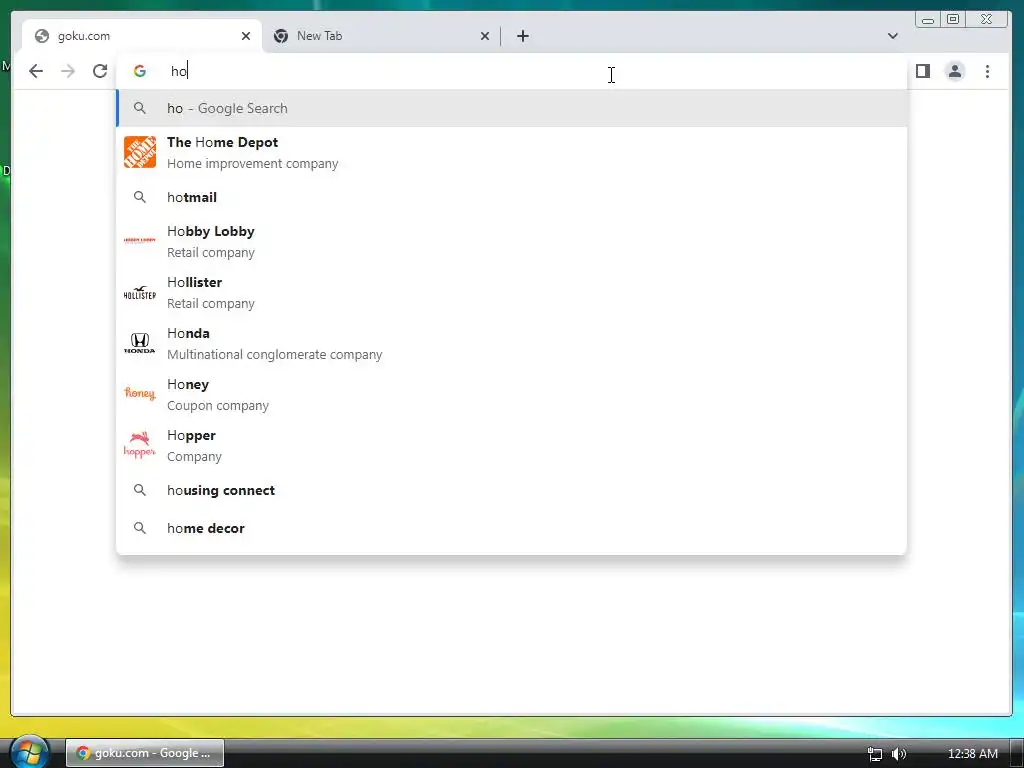Click goku.com Chrome taskbar button
The width and height of the screenshot is (1024, 768).
[x=145, y=753]
